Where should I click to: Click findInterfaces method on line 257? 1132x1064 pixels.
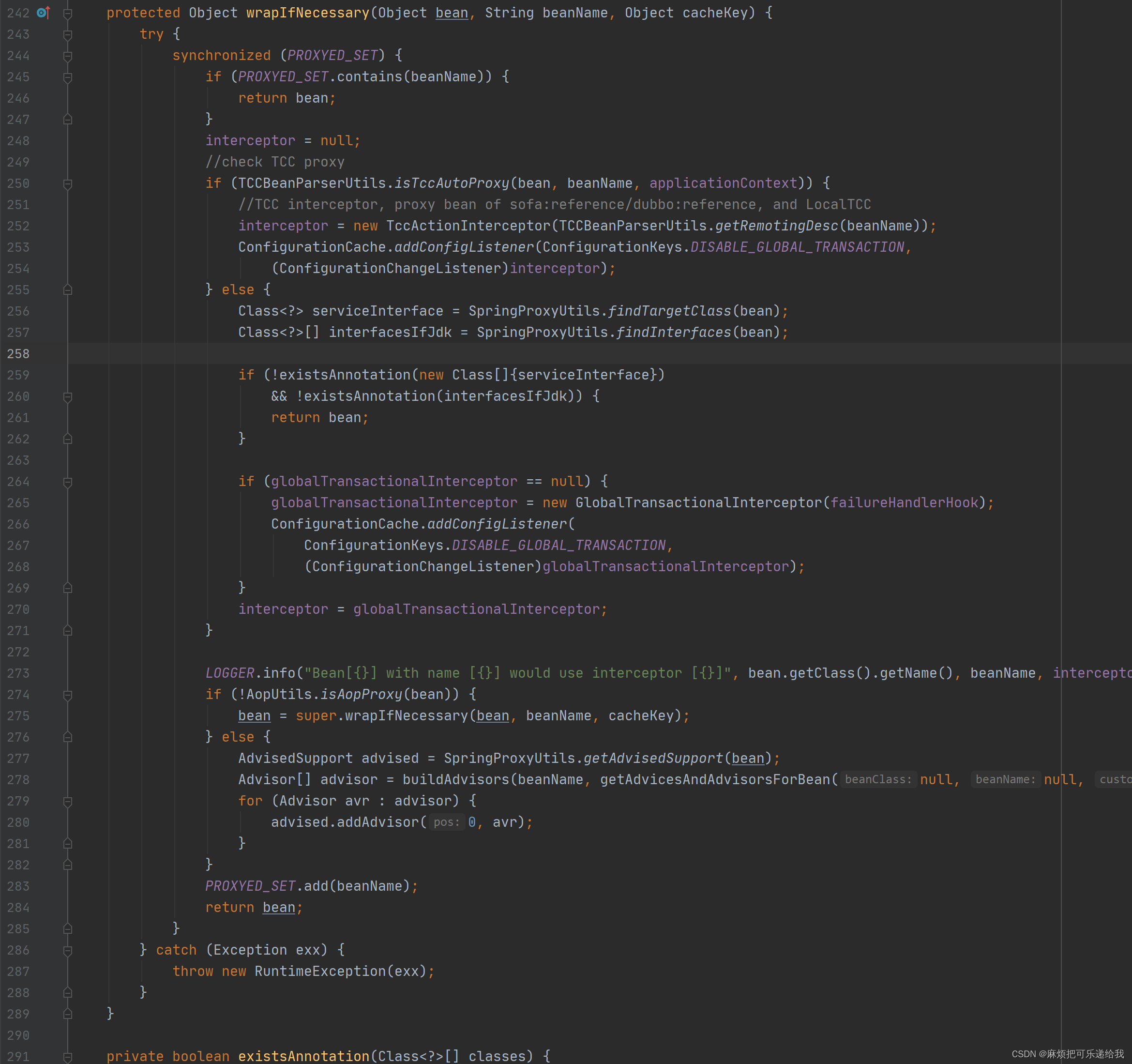tap(674, 333)
